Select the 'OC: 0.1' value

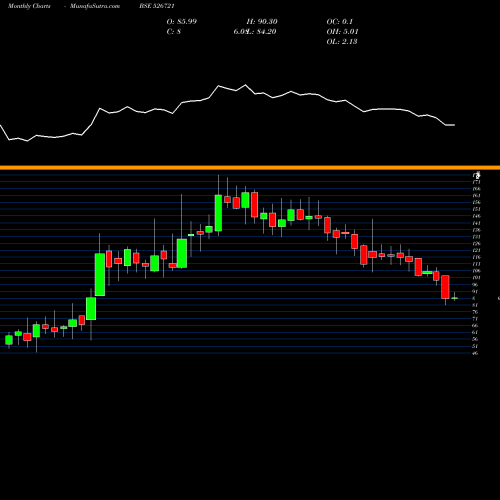pos(340,22)
